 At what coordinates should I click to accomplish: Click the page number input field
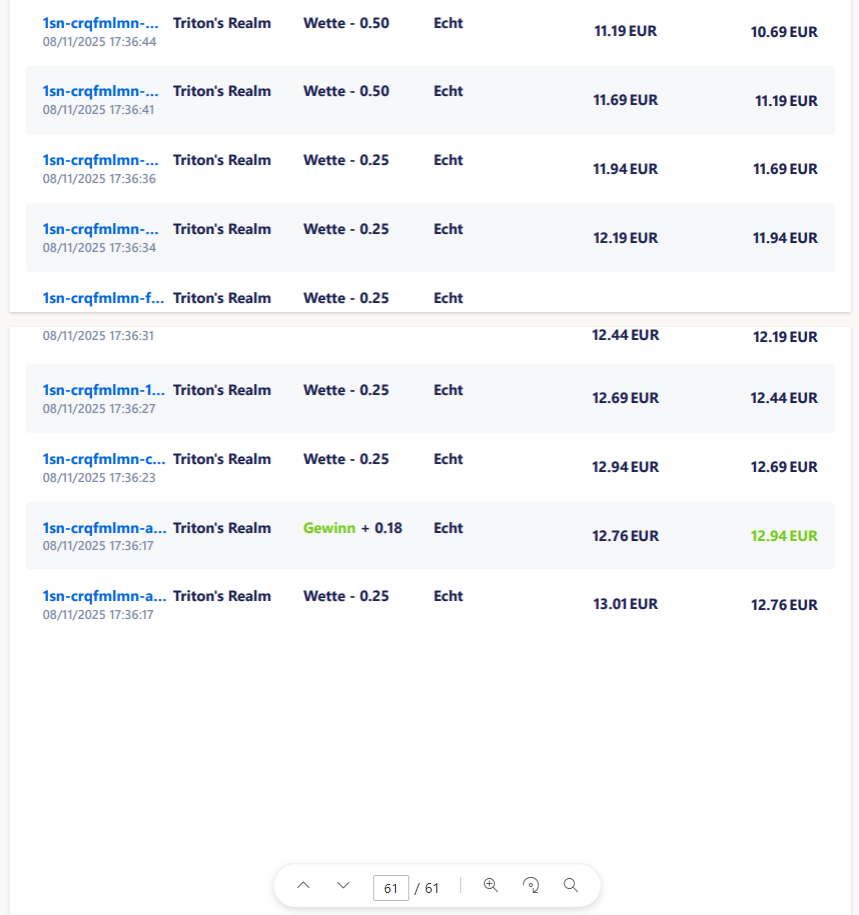tap(390, 887)
